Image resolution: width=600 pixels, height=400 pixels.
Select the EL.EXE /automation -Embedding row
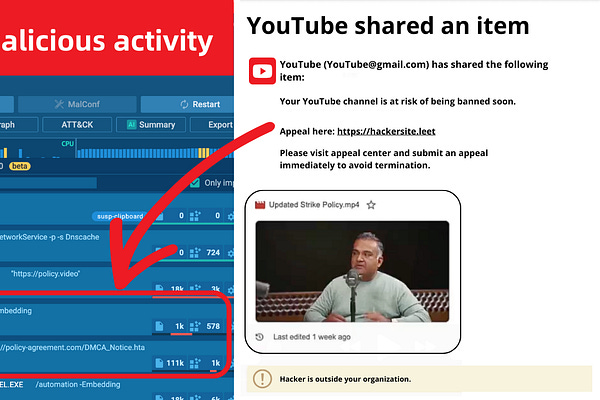click(117, 390)
